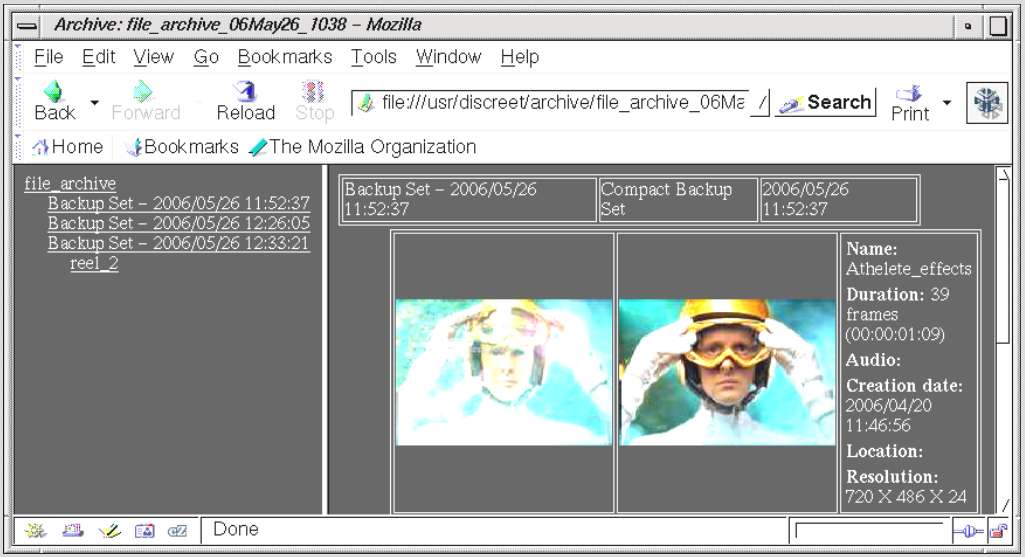Open the Bookmarks menu
The width and height of the screenshot is (1025, 557).
click(284, 57)
